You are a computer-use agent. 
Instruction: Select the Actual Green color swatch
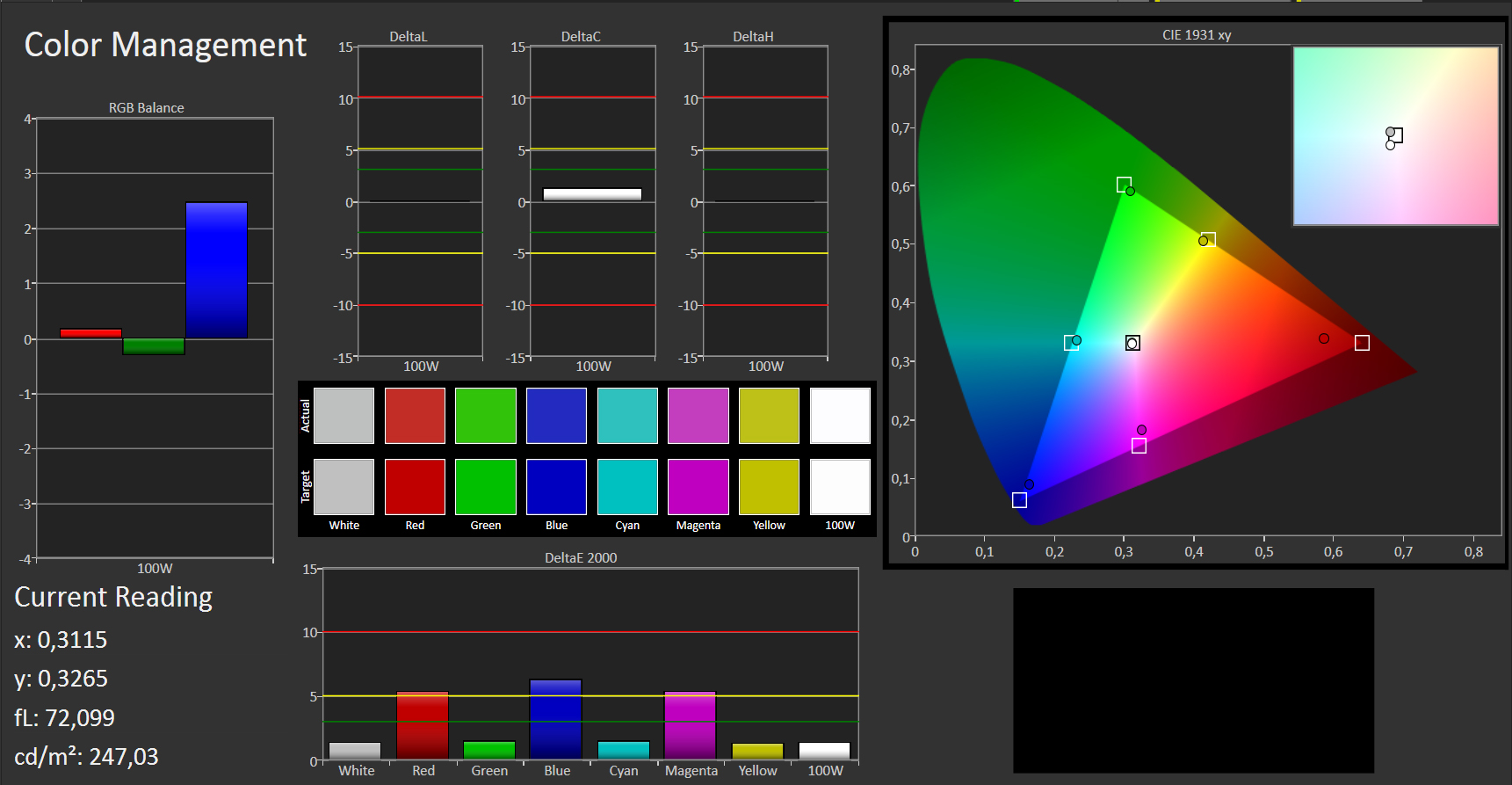coord(486,416)
